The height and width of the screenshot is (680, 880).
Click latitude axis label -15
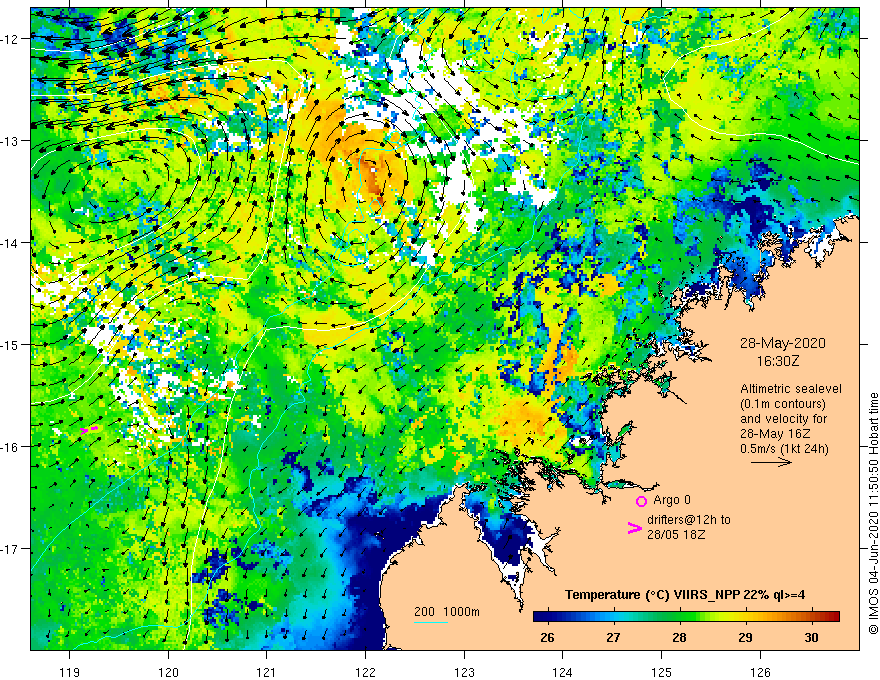tap(10, 344)
